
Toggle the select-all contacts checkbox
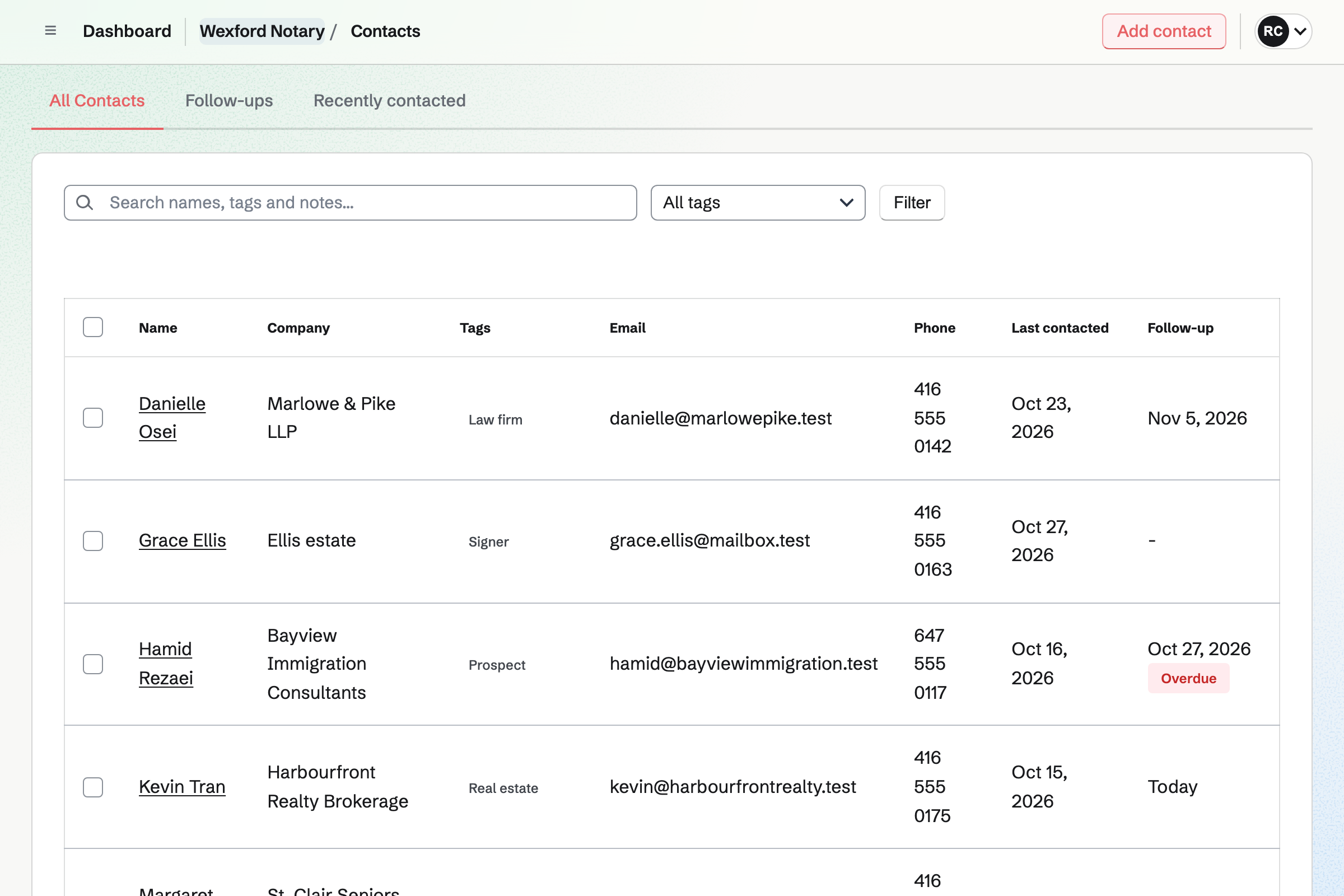92,328
